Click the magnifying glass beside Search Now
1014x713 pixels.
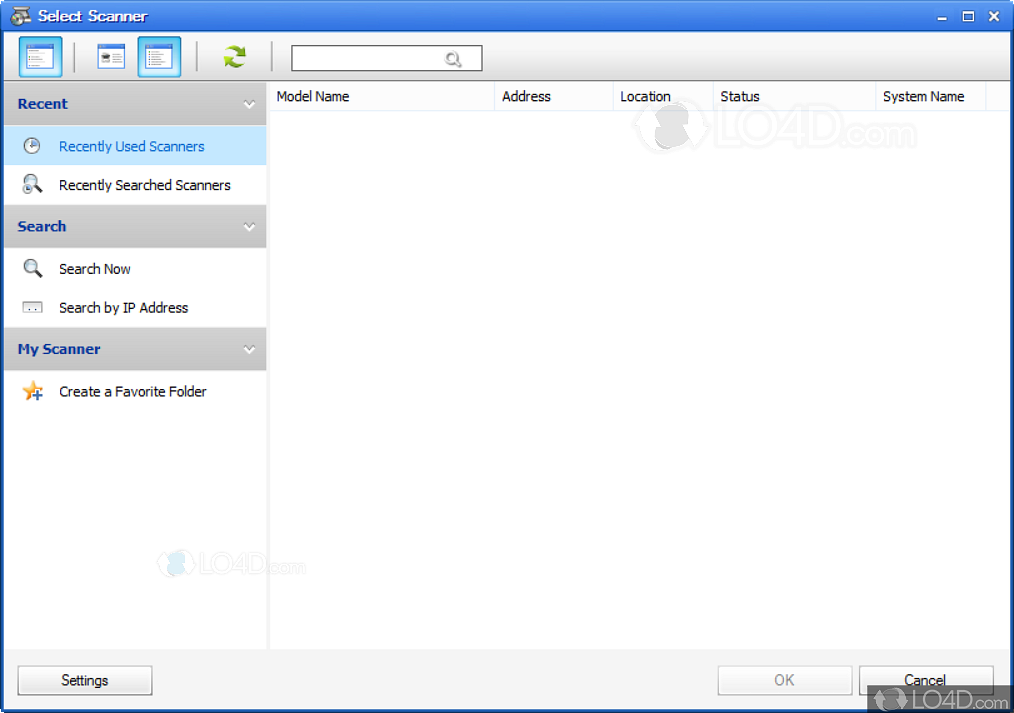point(32,268)
